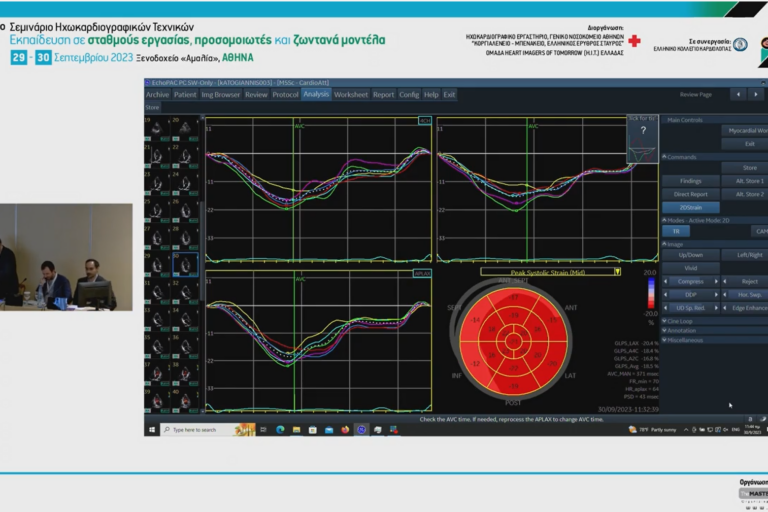Open the Img Browser tab

pyautogui.click(x=221, y=94)
